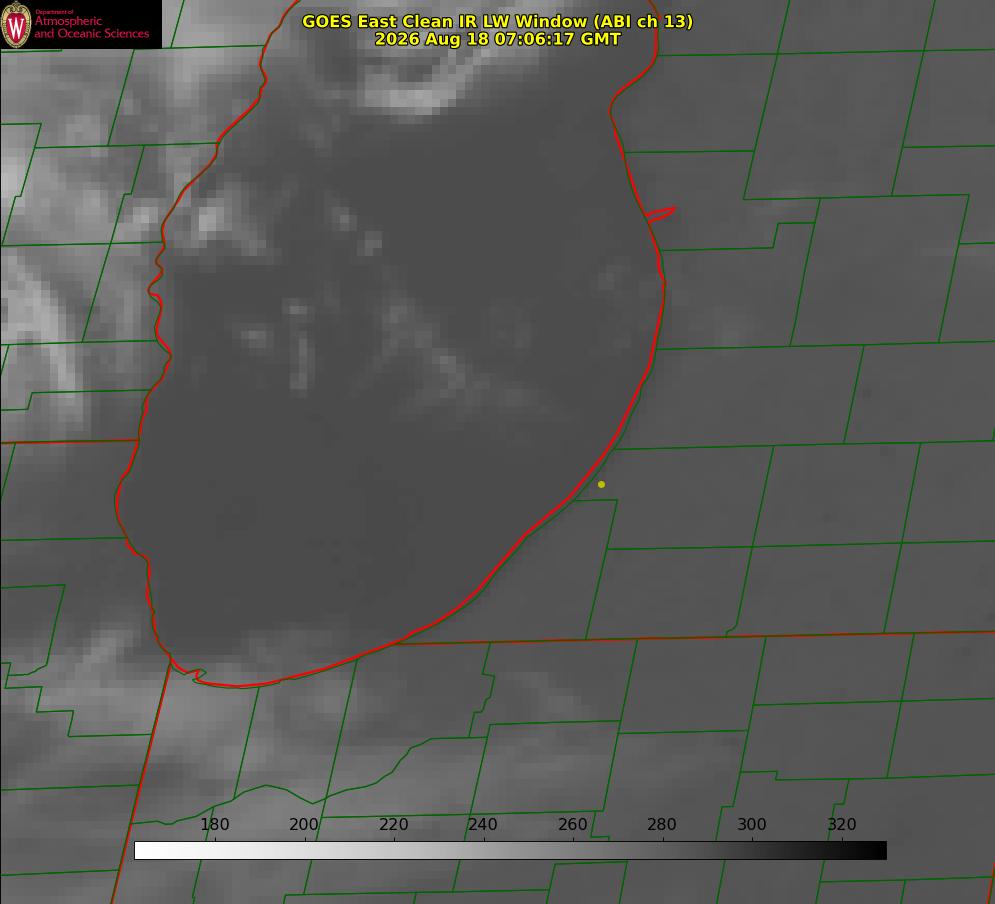Image resolution: width=995 pixels, height=904 pixels.
Task: Click the 240 colorbar tick label
Action: point(483,824)
